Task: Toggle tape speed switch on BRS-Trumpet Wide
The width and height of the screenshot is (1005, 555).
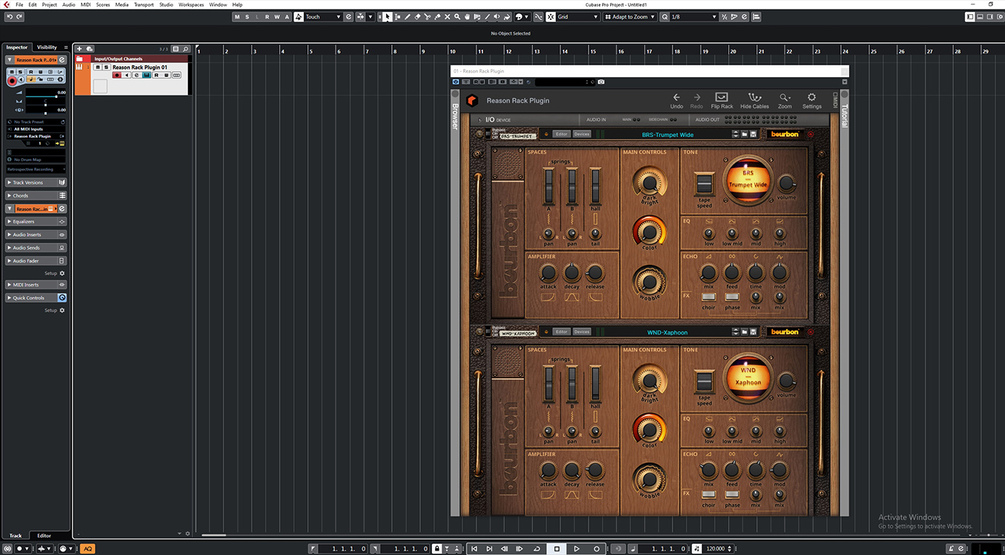Action: click(x=704, y=184)
